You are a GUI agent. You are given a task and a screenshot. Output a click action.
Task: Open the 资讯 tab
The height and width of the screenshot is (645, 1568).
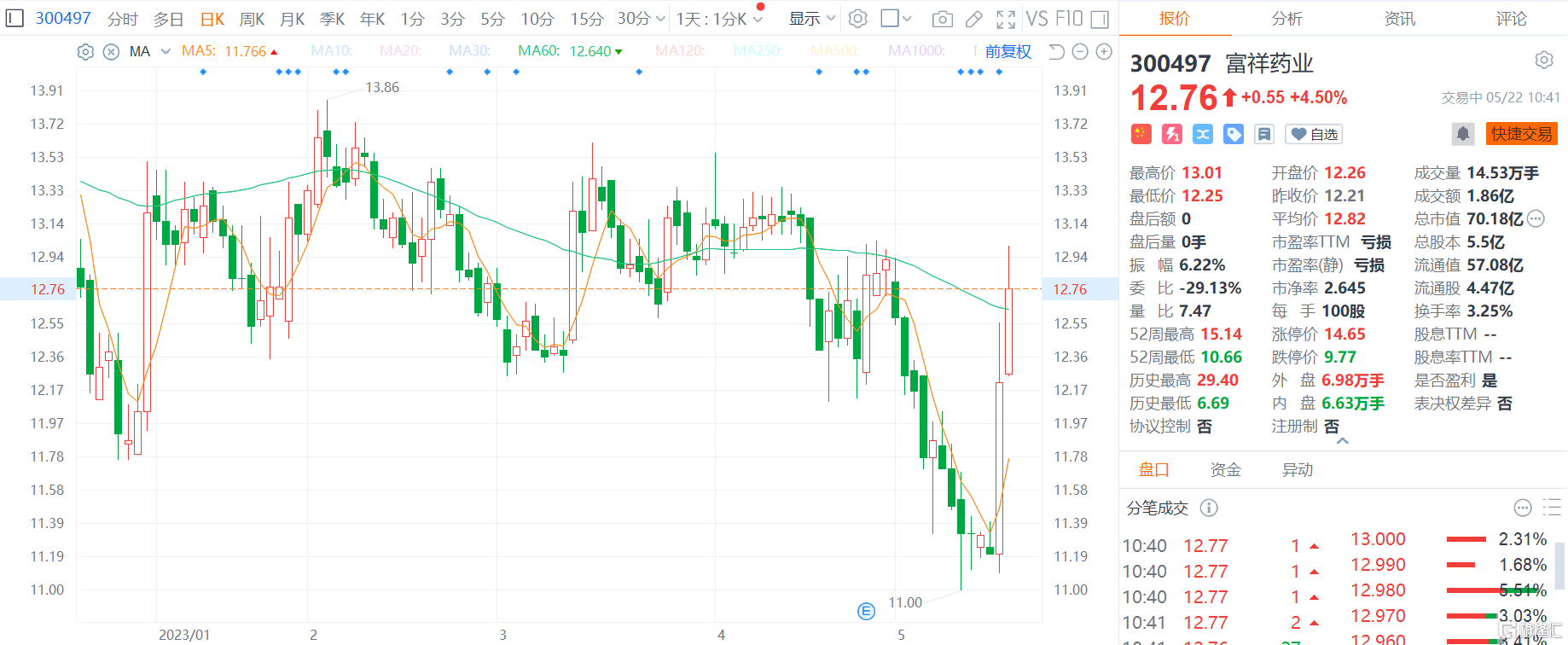coord(1399,19)
